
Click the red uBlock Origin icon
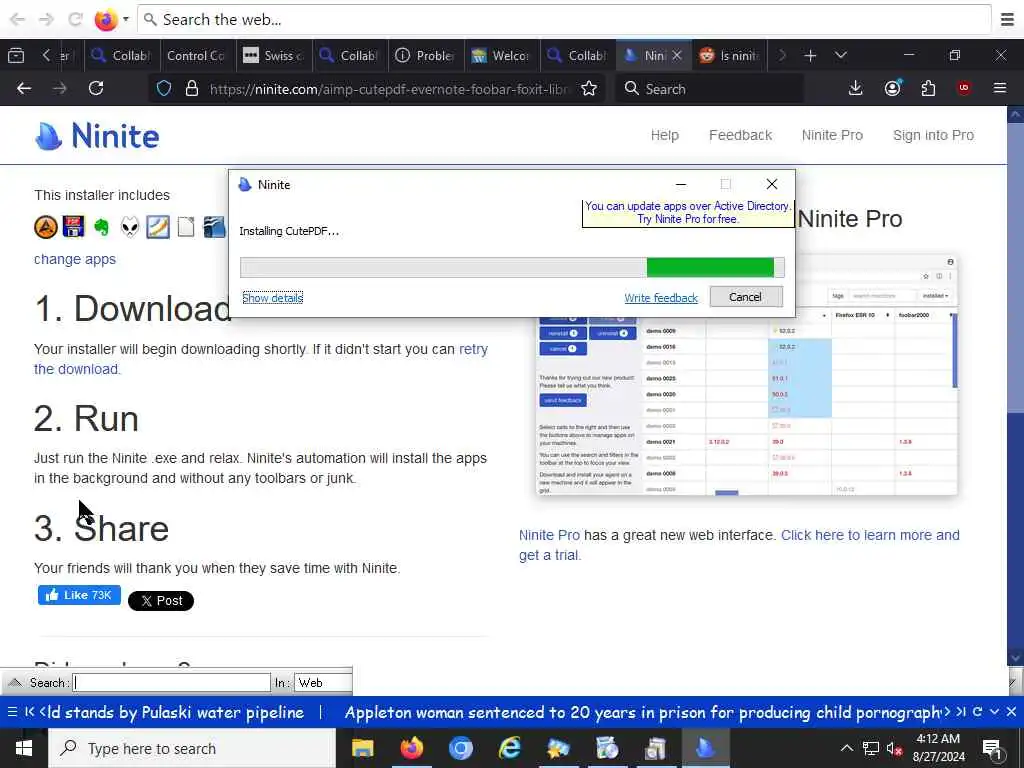(964, 88)
